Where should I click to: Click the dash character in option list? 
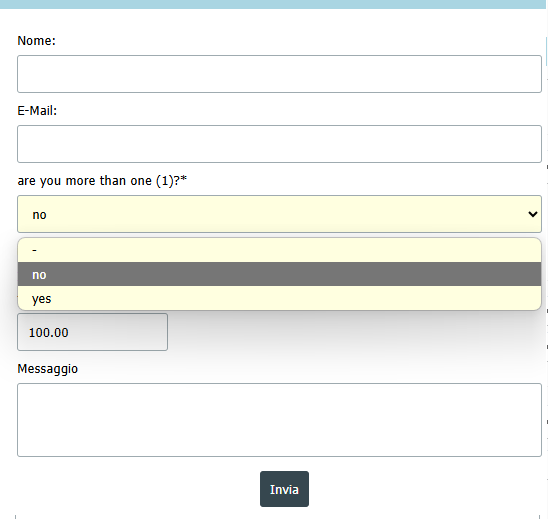click(34, 250)
